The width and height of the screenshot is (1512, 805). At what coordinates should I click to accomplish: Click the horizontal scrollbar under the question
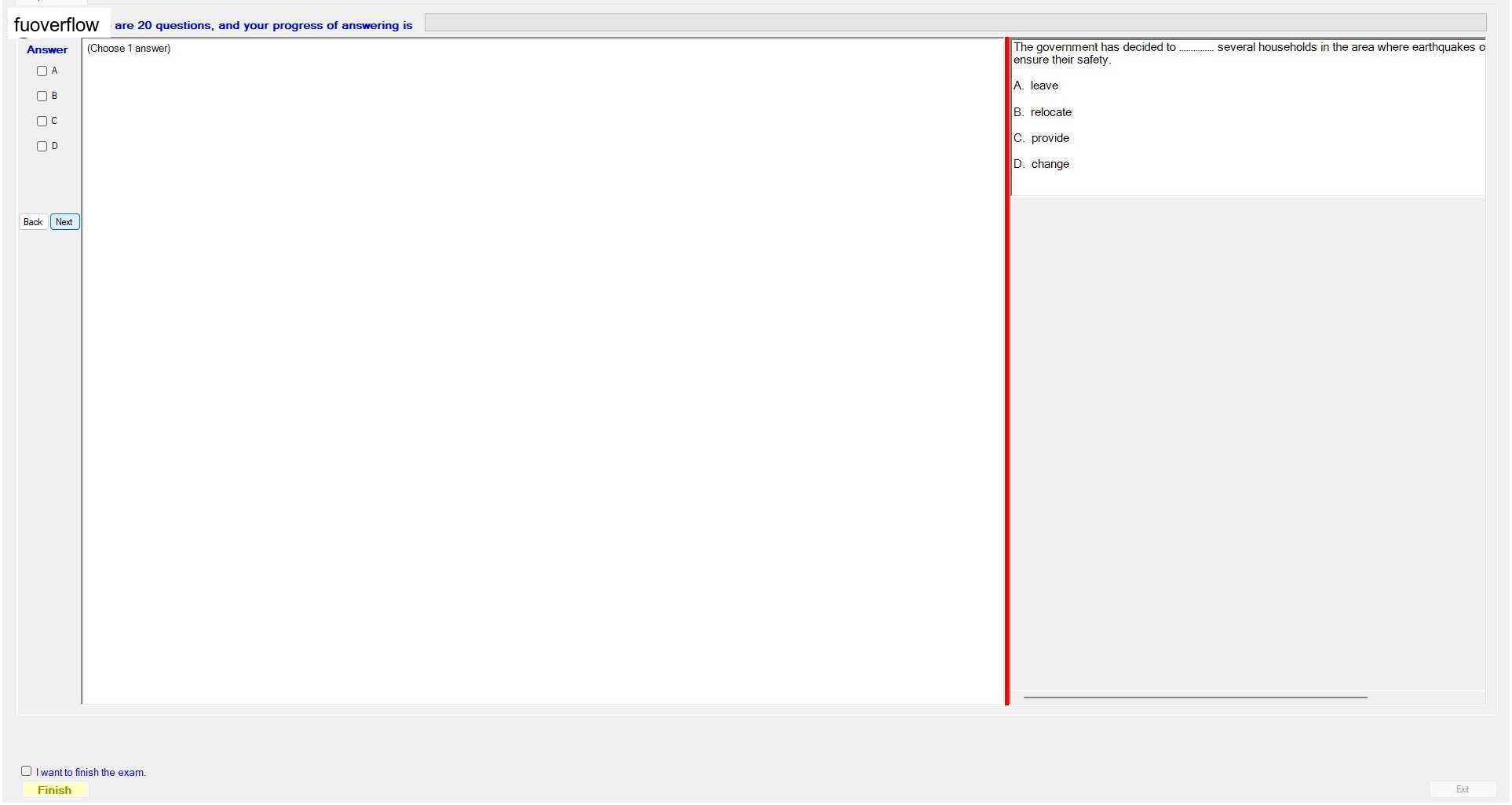click(1195, 697)
